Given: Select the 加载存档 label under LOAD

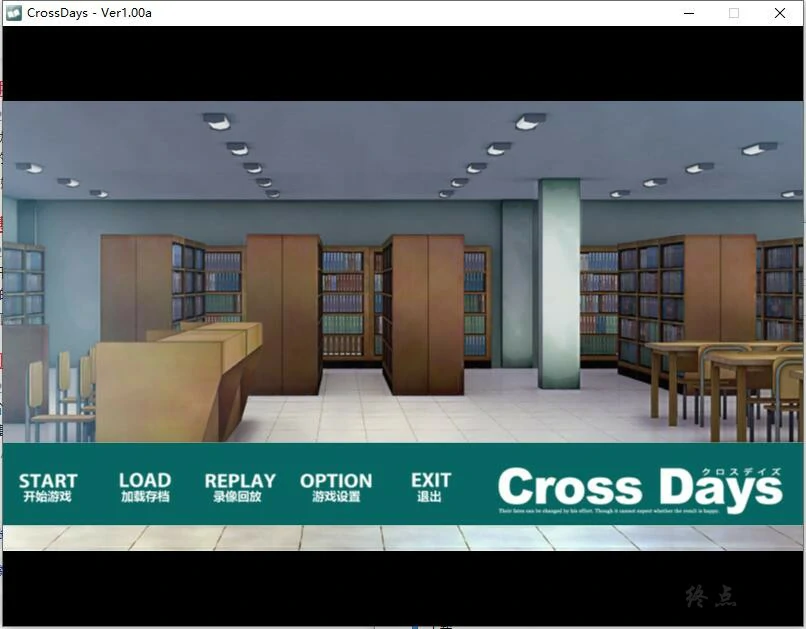Looking at the screenshot, I should 144,497.
